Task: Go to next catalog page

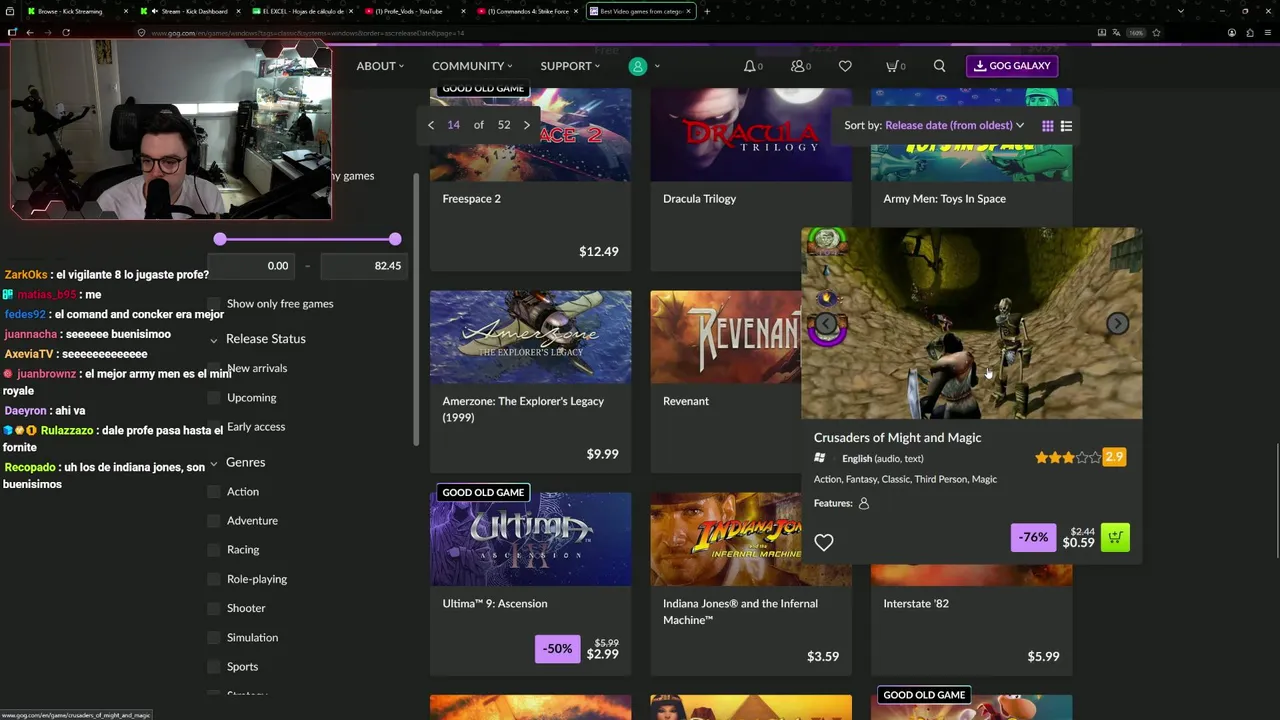Action: [527, 125]
